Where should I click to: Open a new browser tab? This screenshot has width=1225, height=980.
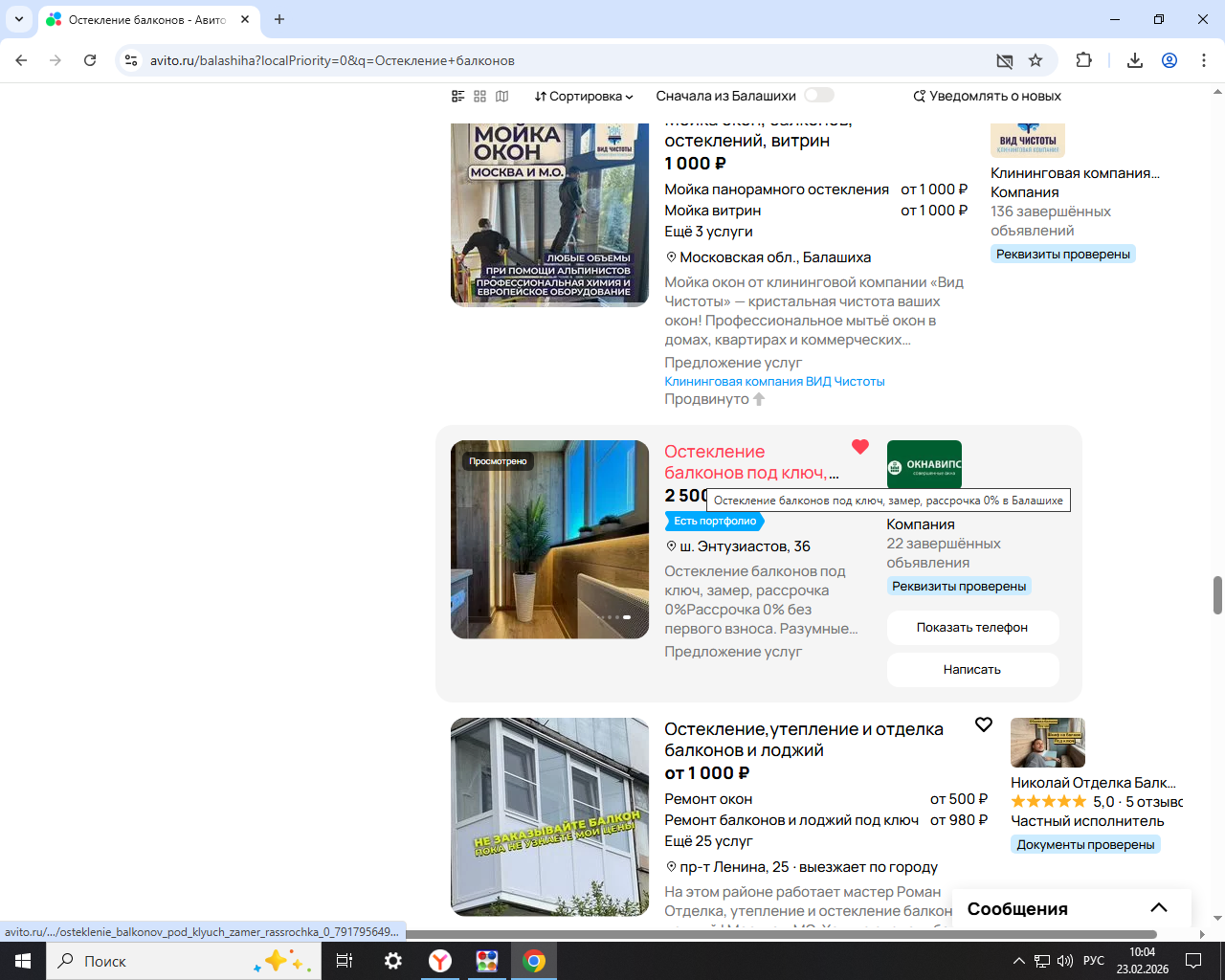(x=279, y=19)
